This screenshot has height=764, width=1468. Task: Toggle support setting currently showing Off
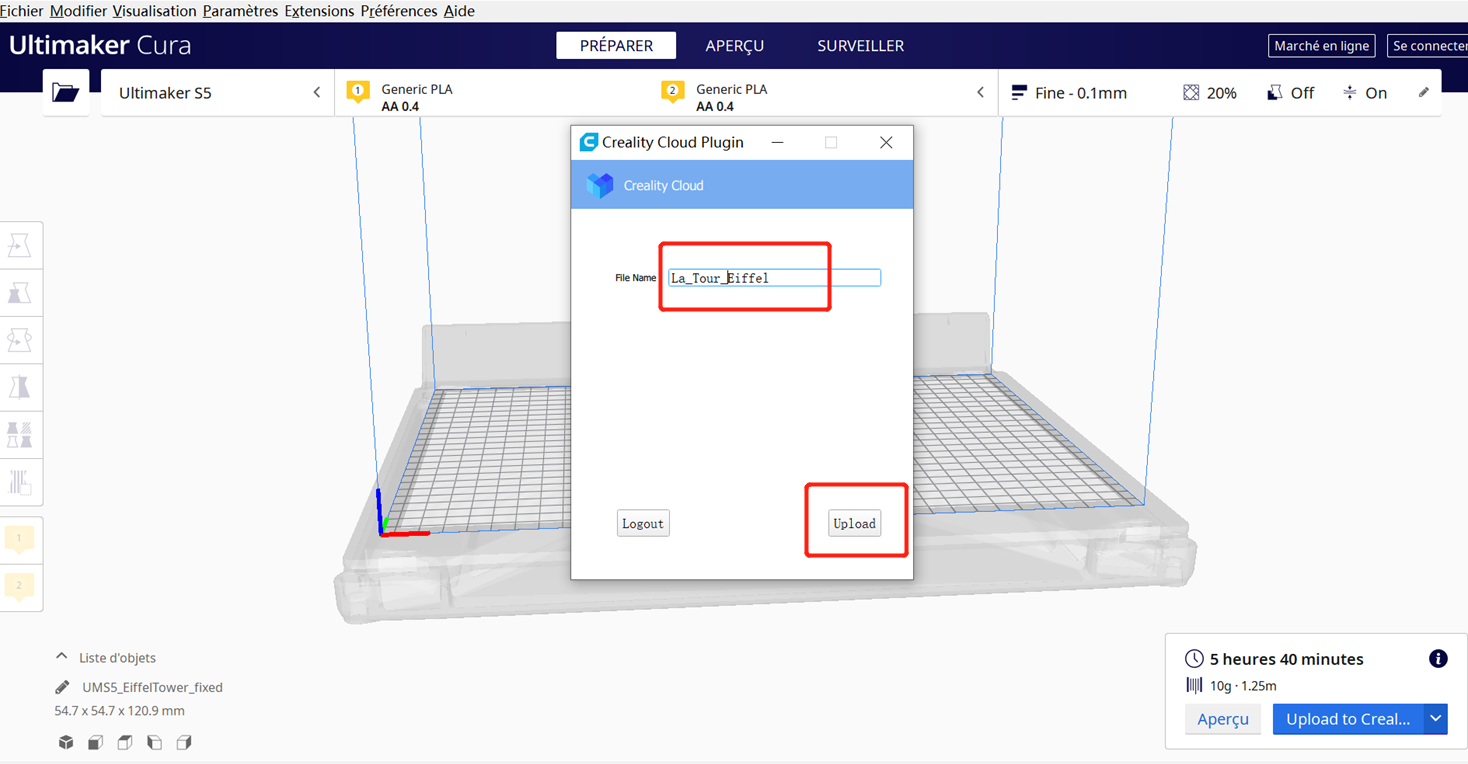(x=1290, y=92)
